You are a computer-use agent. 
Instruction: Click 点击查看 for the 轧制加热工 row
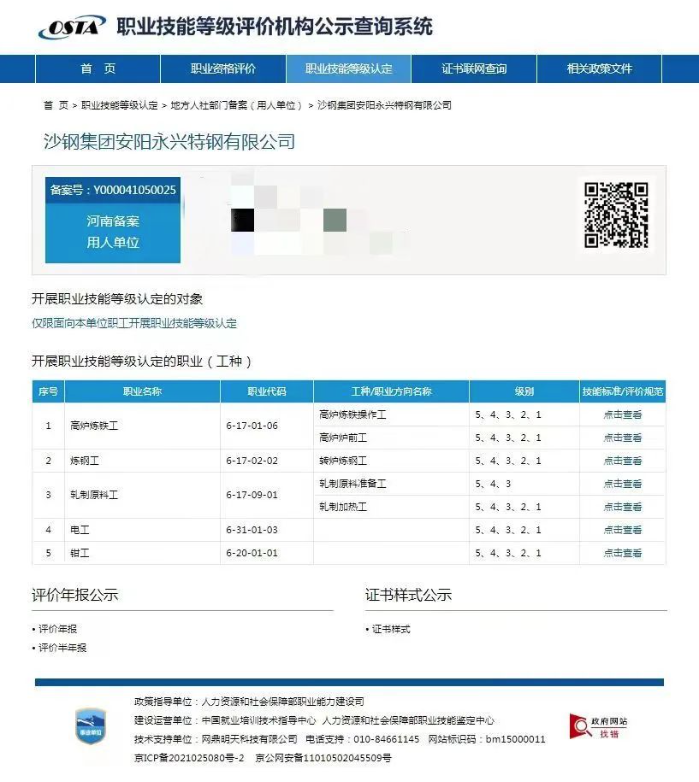click(x=622, y=507)
